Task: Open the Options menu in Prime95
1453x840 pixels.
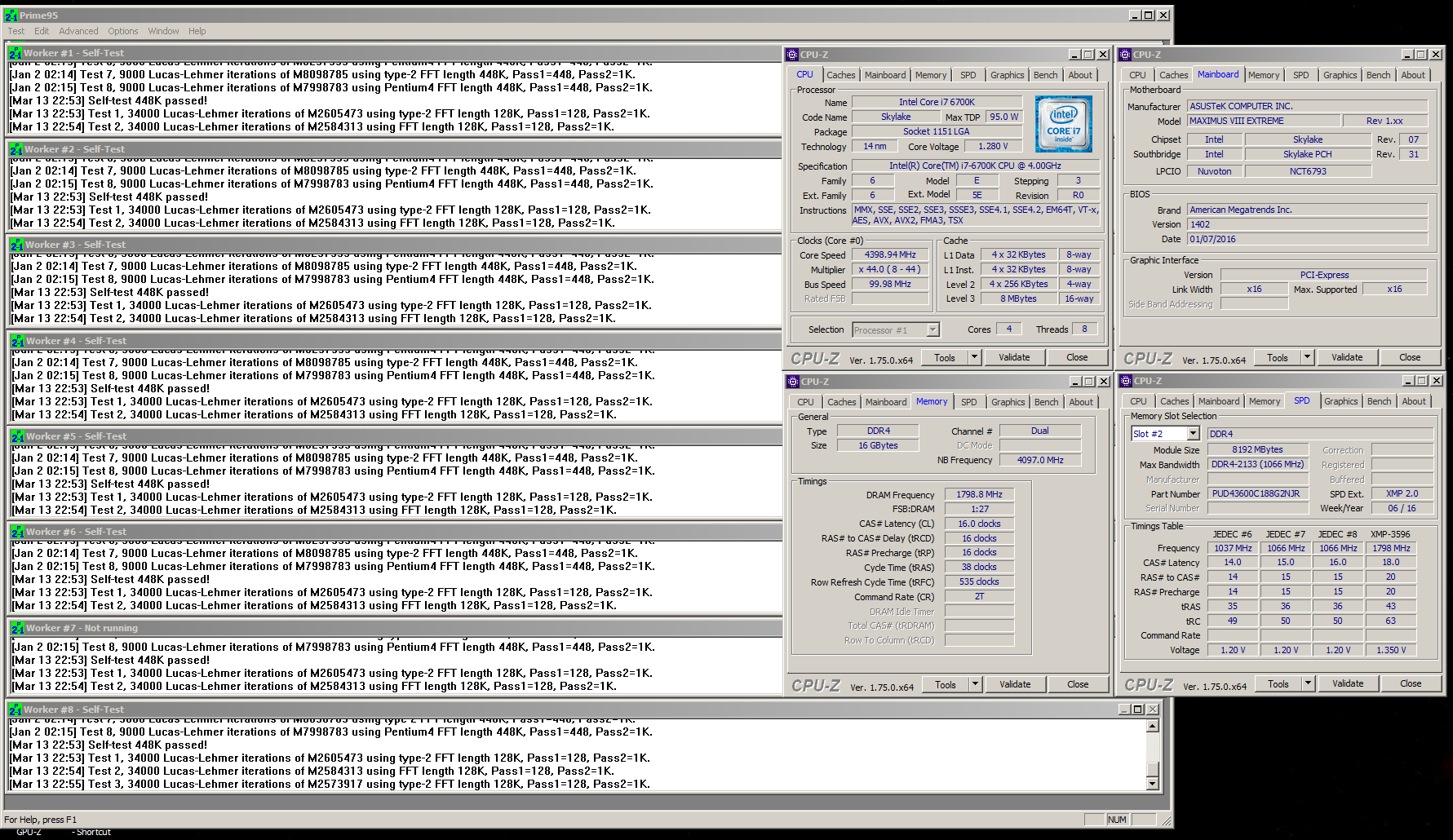Action: (x=123, y=31)
